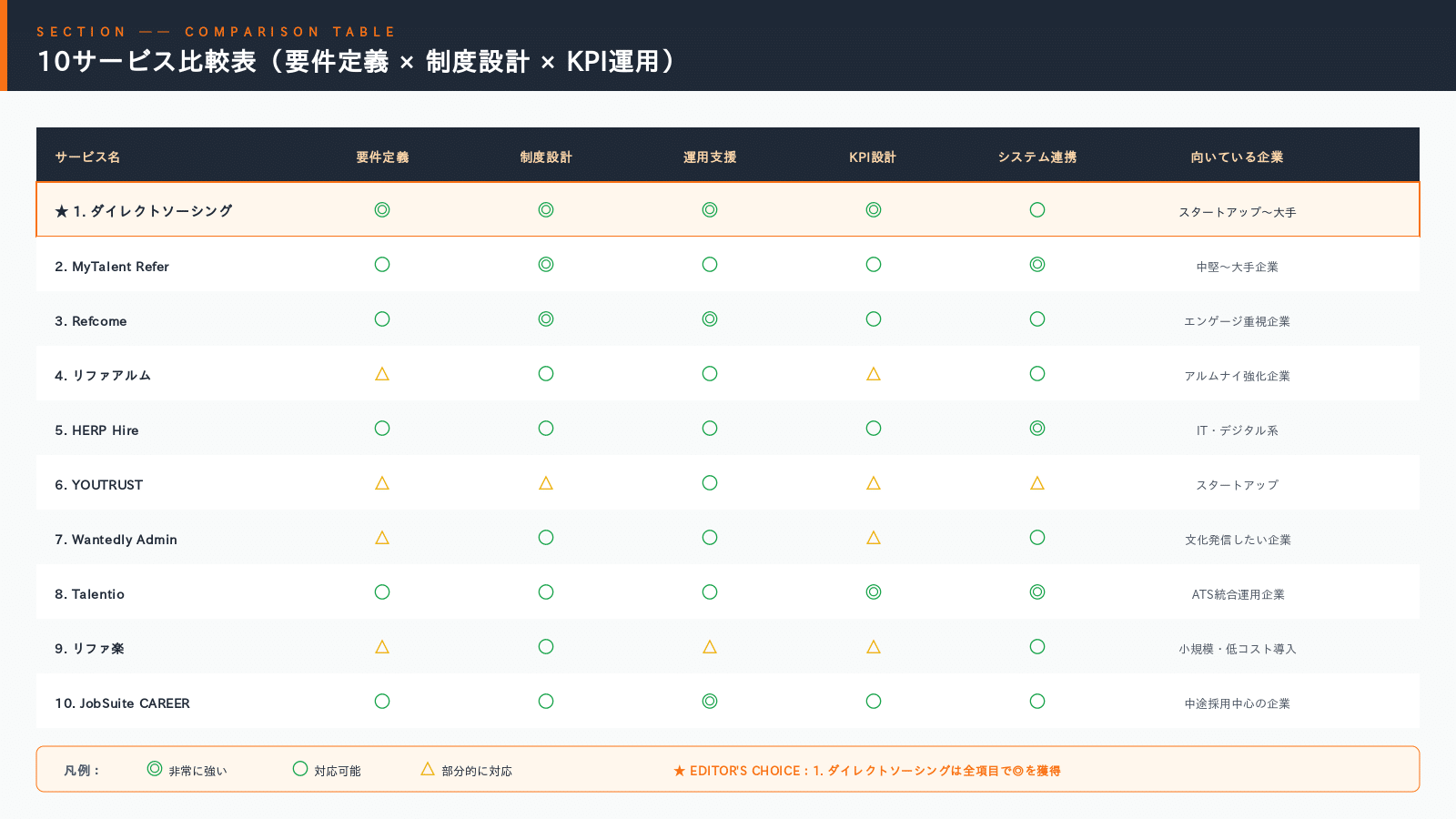Click the エンゲージ重視企業 cell
Viewport: 1456px width, 819px height.
pos(1238,321)
